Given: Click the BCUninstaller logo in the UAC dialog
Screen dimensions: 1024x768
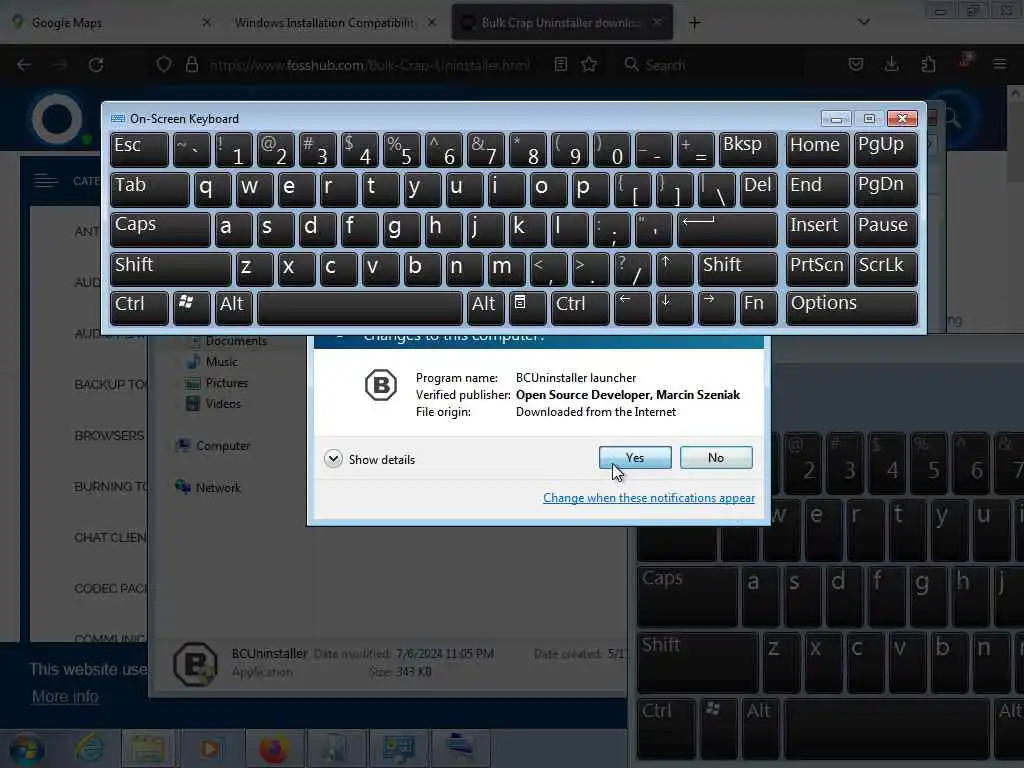Looking at the screenshot, I should click(x=381, y=385).
